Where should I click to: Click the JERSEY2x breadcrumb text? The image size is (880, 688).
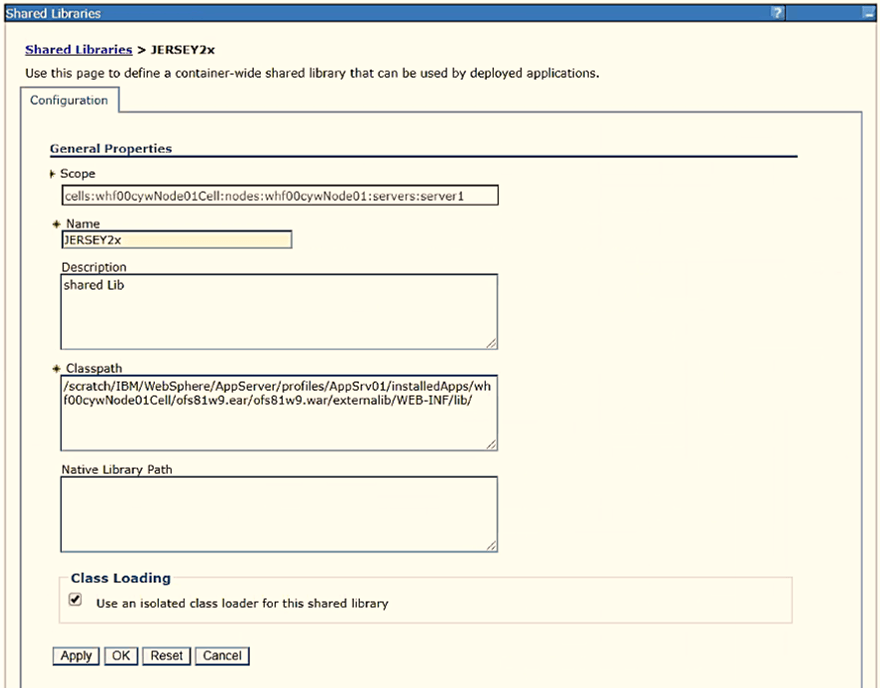(x=182, y=49)
